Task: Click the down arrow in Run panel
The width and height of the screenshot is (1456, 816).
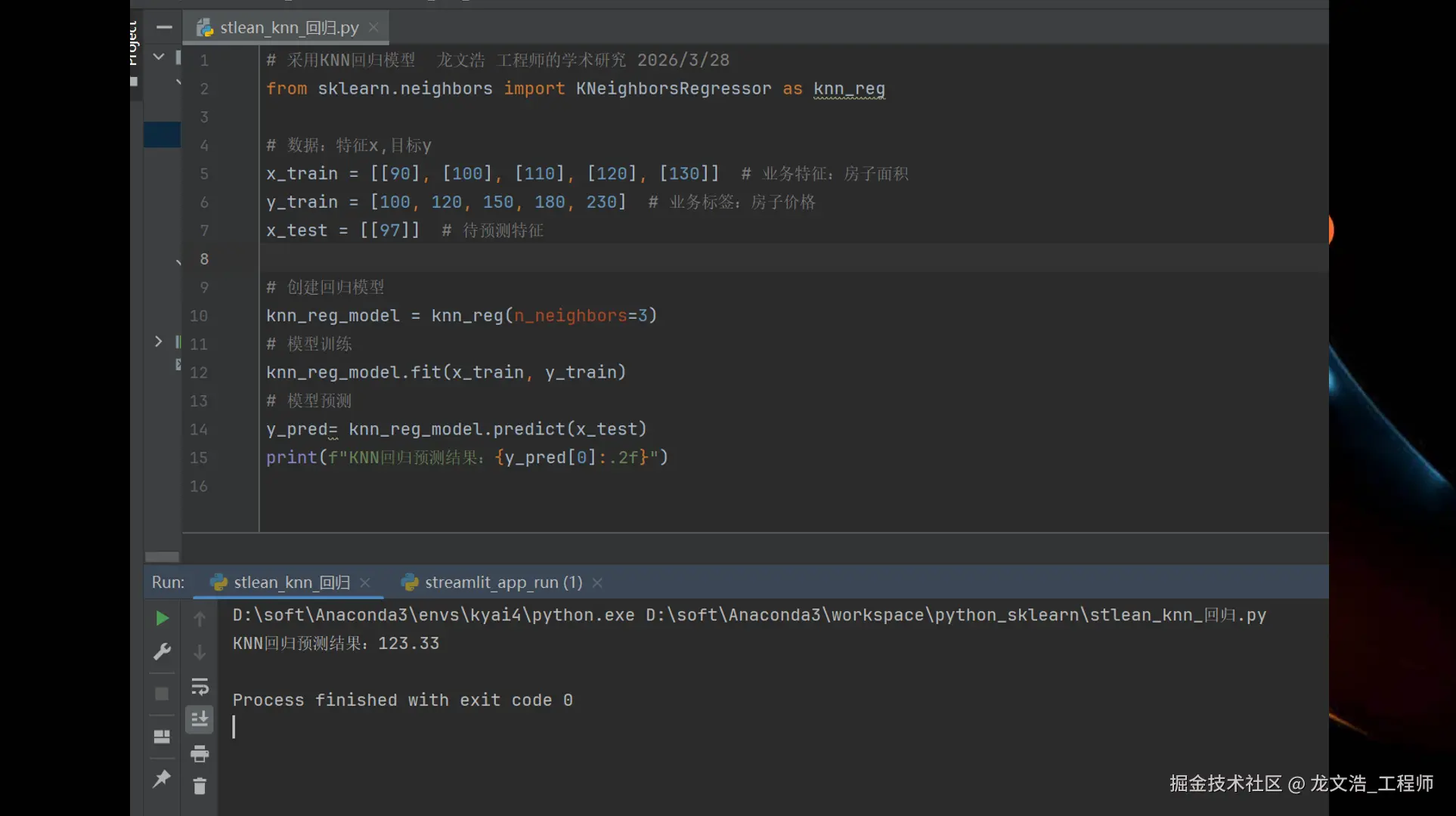Action: click(200, 651)
